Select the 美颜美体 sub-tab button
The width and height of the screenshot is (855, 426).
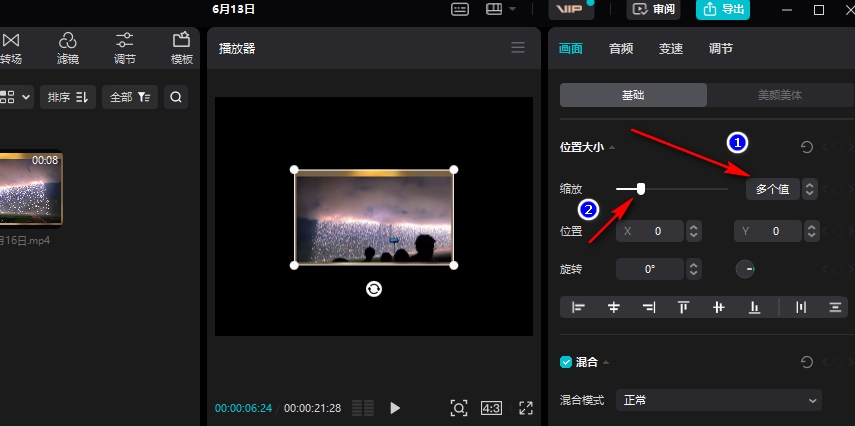pos(780,95)
